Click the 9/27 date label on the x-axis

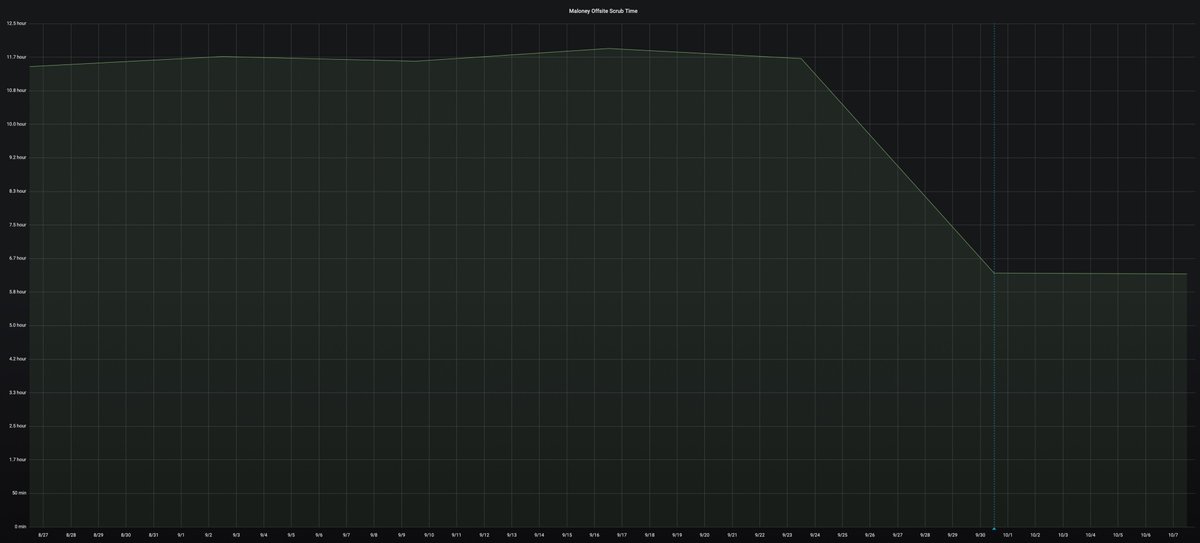tap(898, 536)
